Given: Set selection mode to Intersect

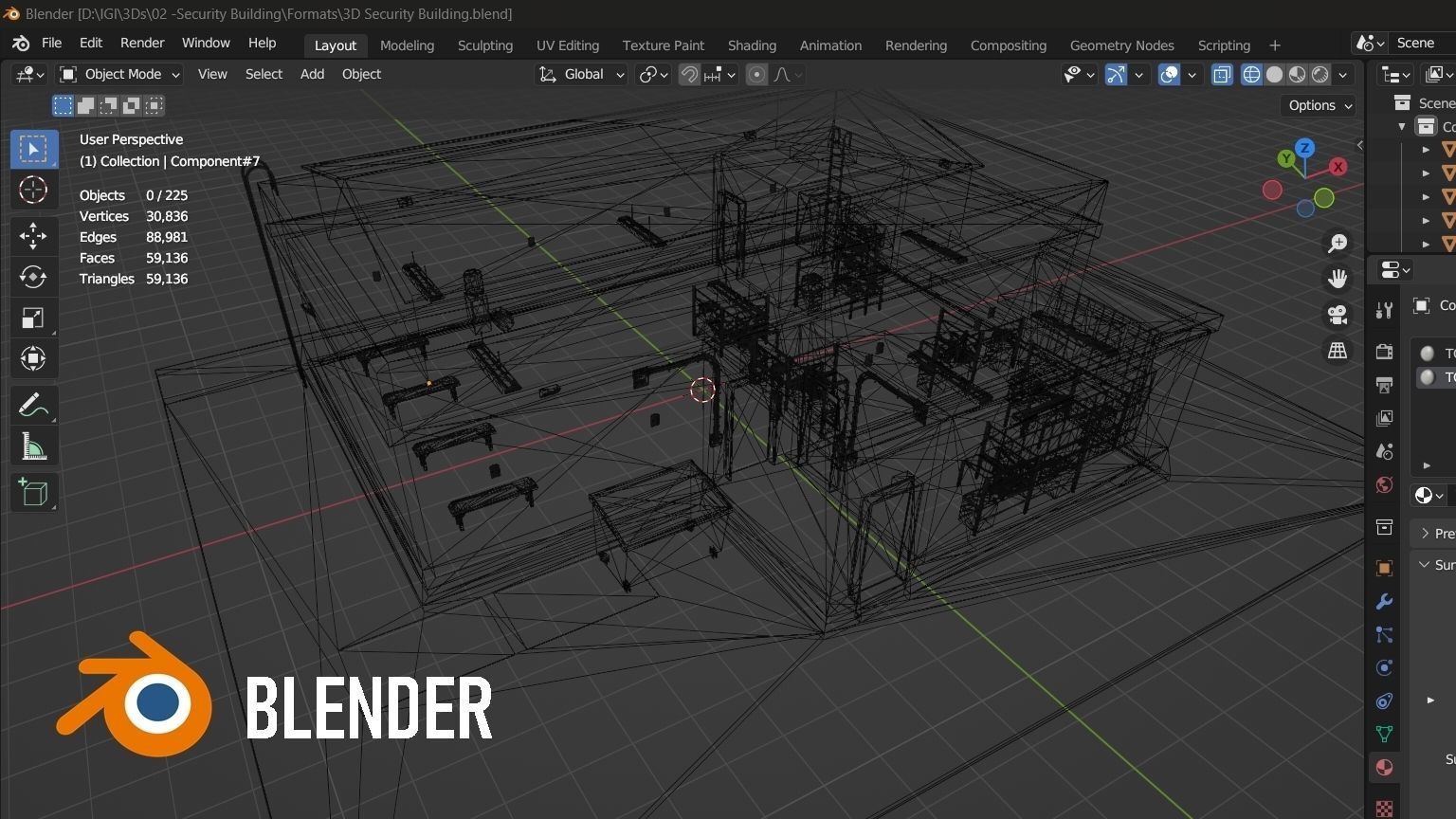Looking at the screenshot, I should (x=155, y=105).
